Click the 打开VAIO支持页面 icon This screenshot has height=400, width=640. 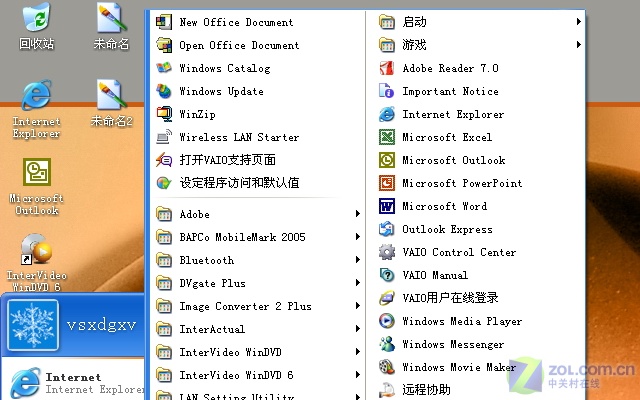(x=164, y=160)
